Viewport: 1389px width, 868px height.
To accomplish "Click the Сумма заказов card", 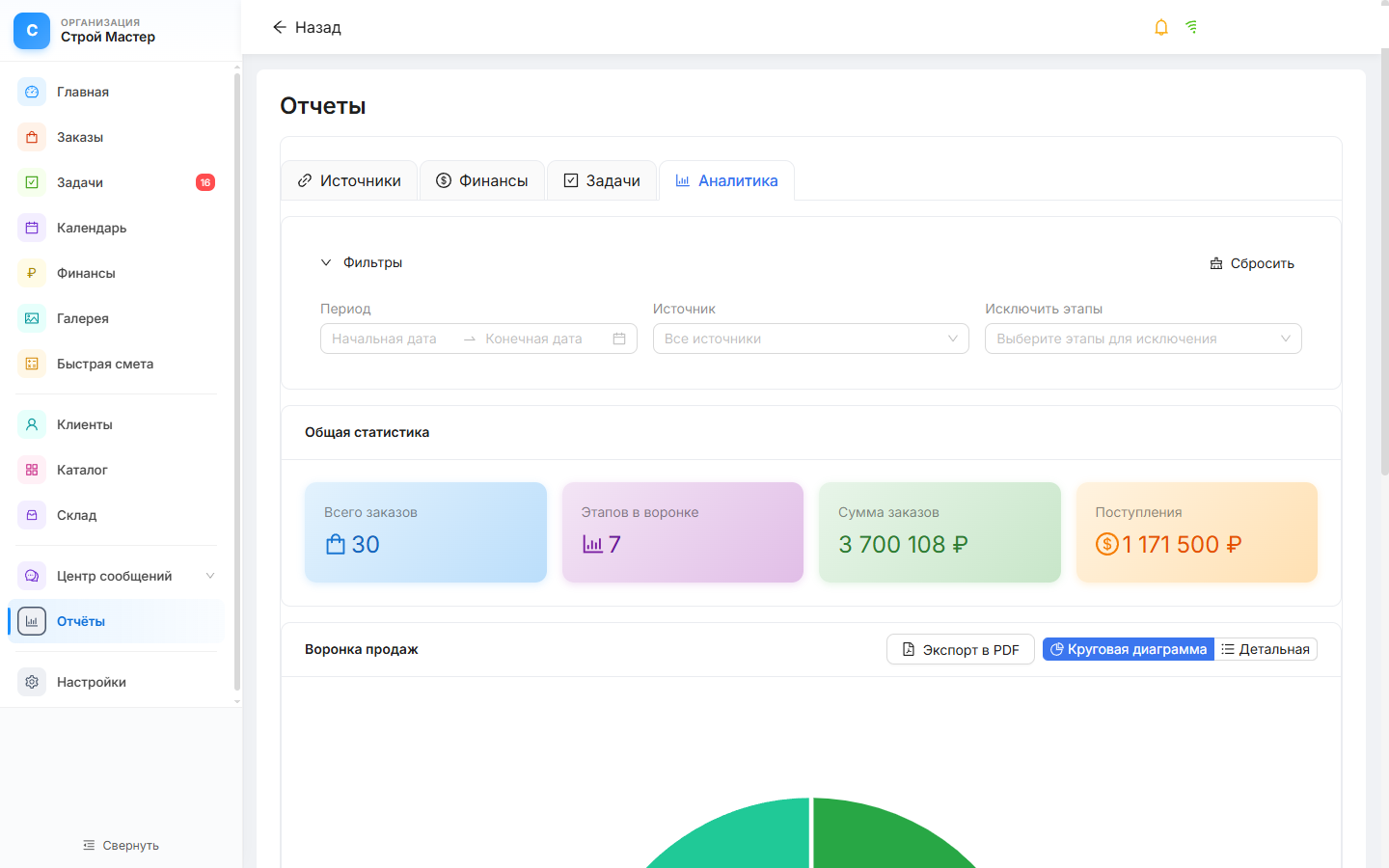I will coord(940,532).
